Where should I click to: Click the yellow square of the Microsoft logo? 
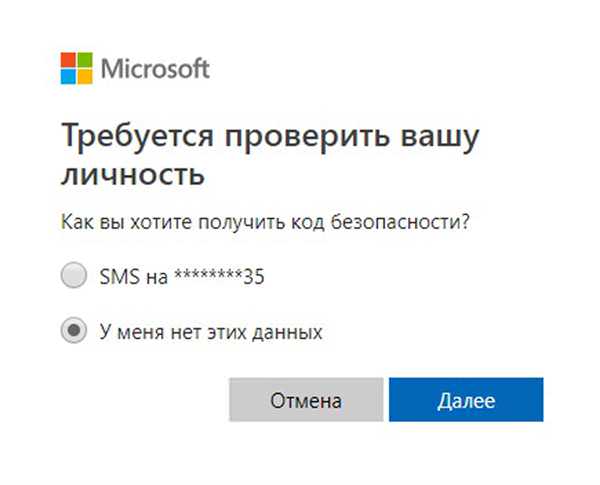tap(85, 77)
